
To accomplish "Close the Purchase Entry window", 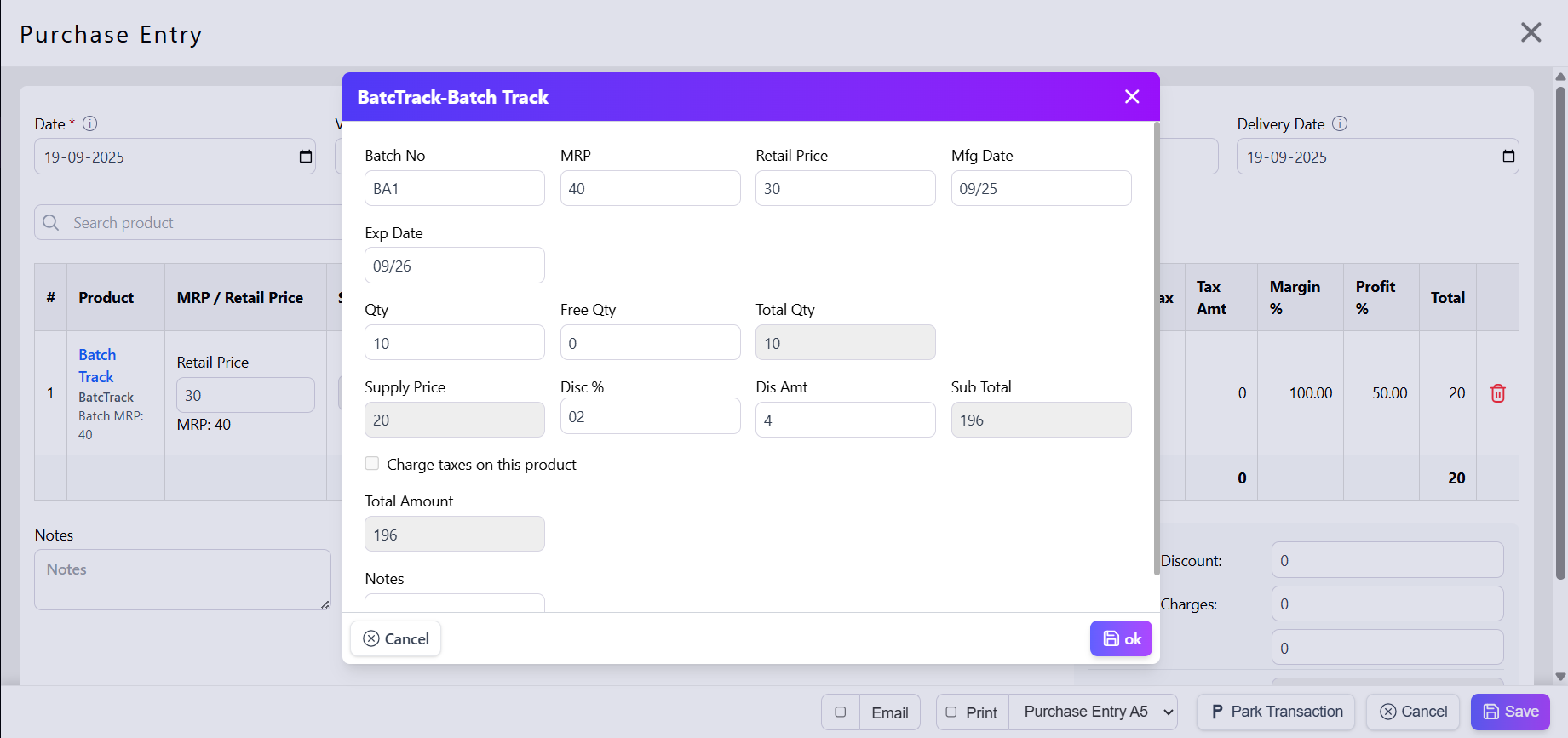I will click(x=1531, y=32).
